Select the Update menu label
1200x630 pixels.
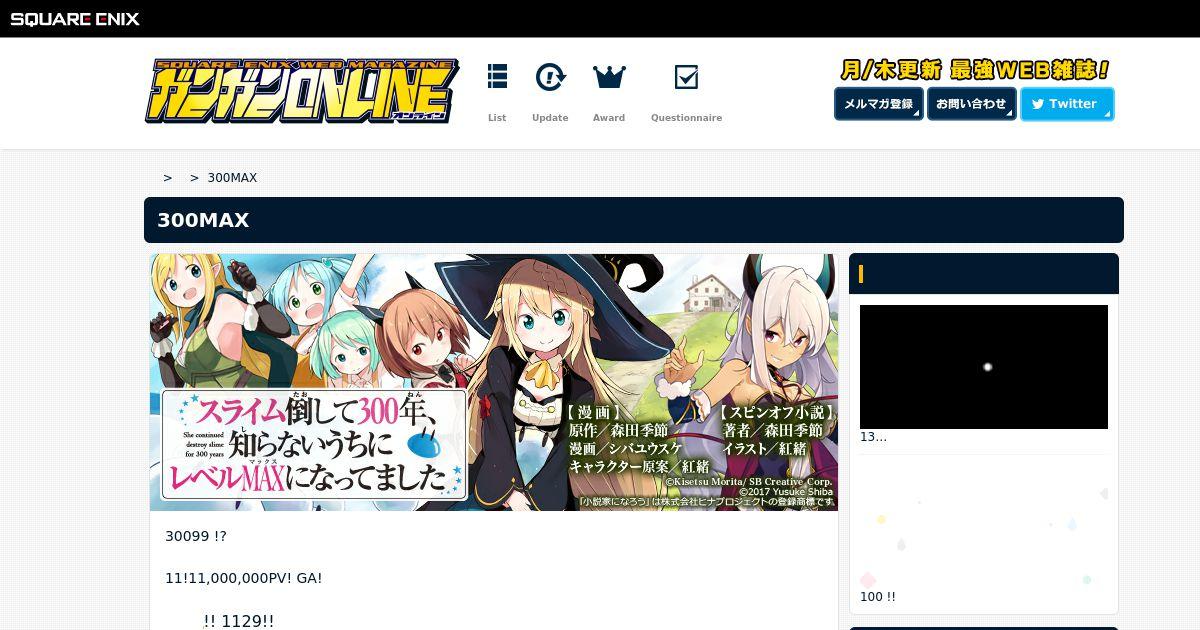coord(550,118)
